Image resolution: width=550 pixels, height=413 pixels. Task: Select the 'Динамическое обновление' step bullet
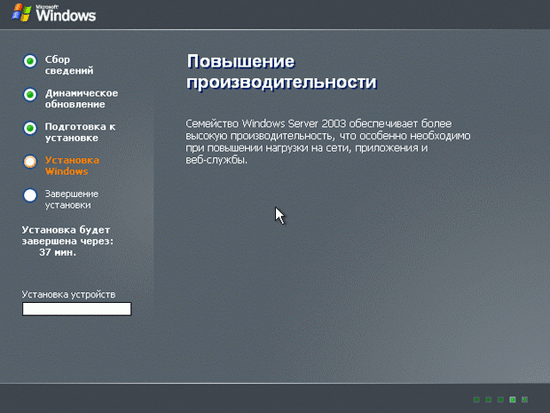point(30,95)
